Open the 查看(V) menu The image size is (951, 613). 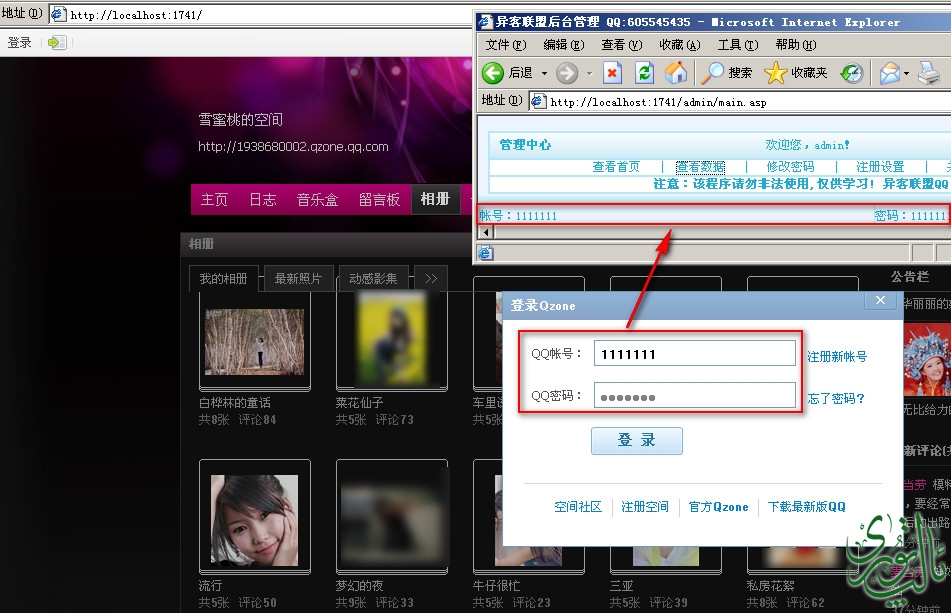tap(622, 45)
